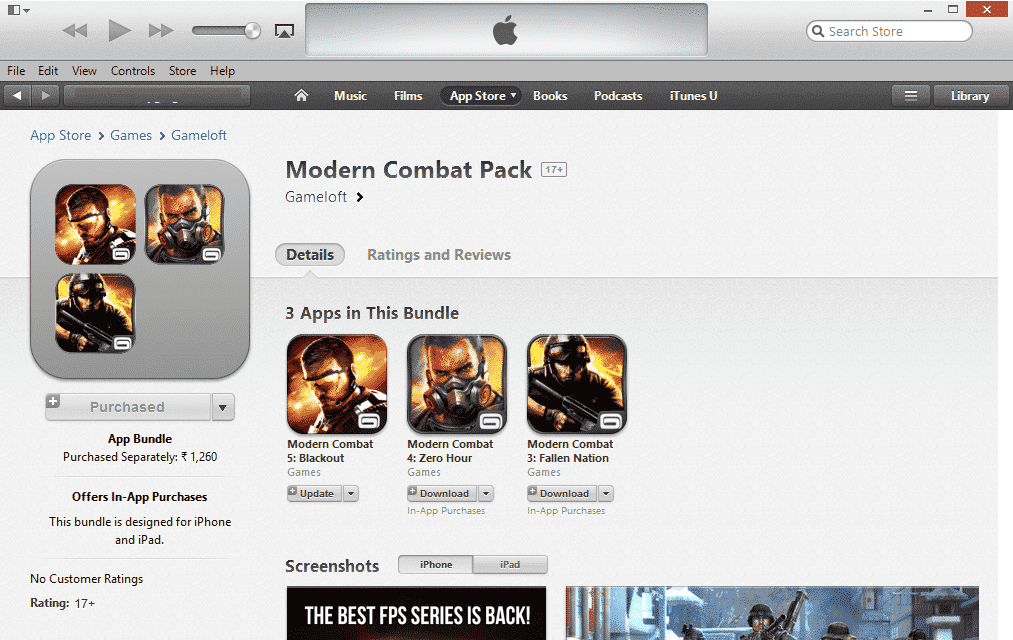1013x640 pixels.
Task: Click the Home icon in store navigation
Action: tap(301, 96)
